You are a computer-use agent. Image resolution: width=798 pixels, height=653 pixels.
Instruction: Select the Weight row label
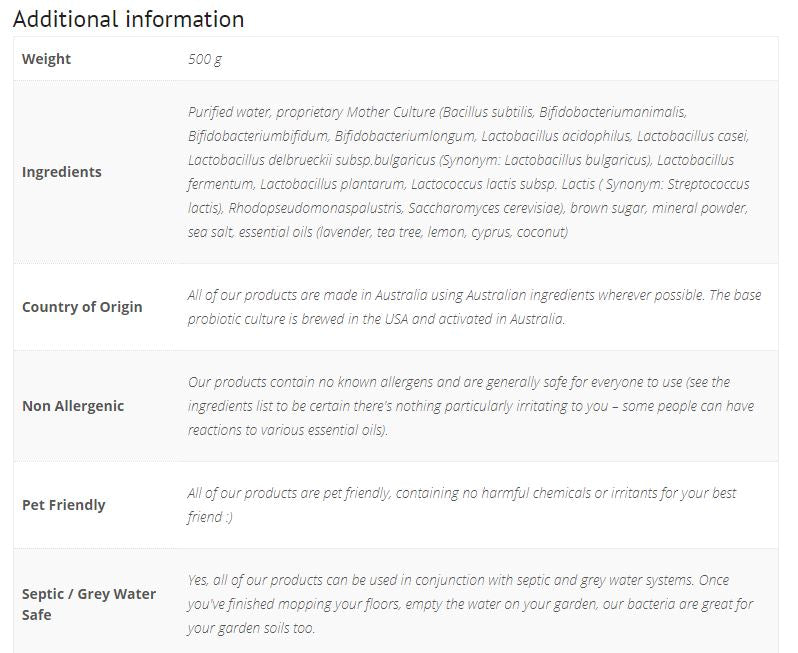(46, 59)
